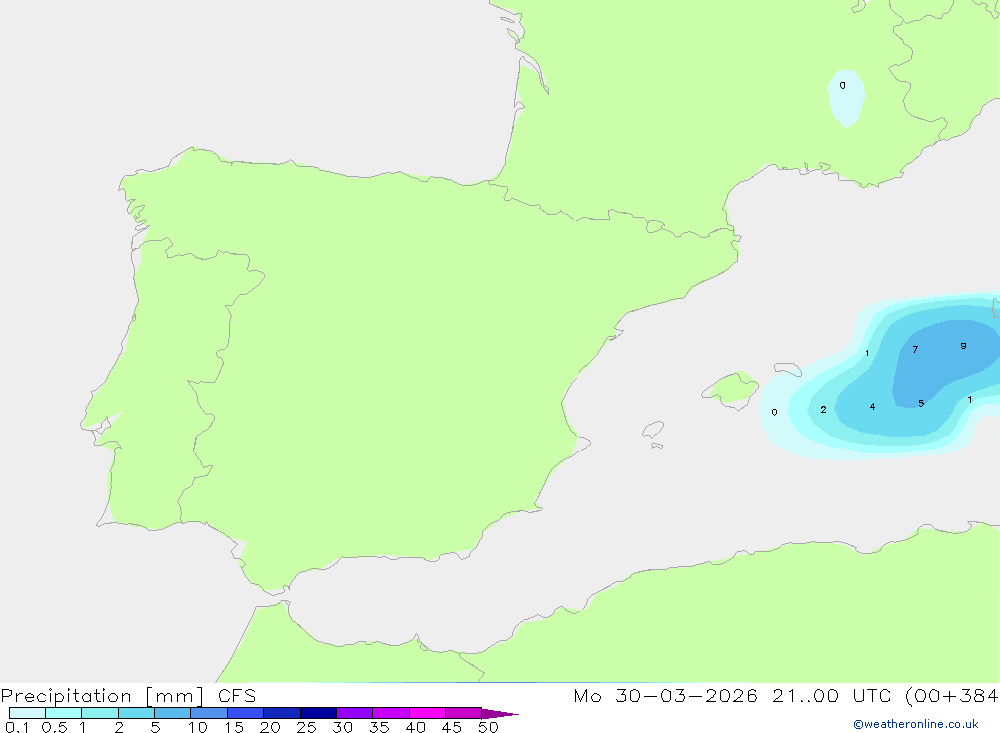
Task: Click the over-50 arrow tip of legend
Action: (499, 714)
